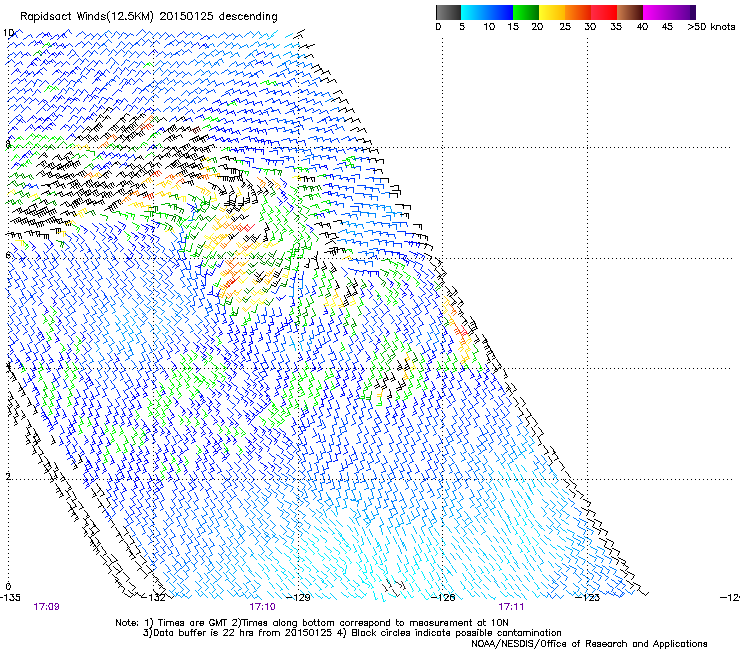Click the 'Times are GMT' note line
The height and width of the screenshot is (650, 740).
[x=312, y=623]
